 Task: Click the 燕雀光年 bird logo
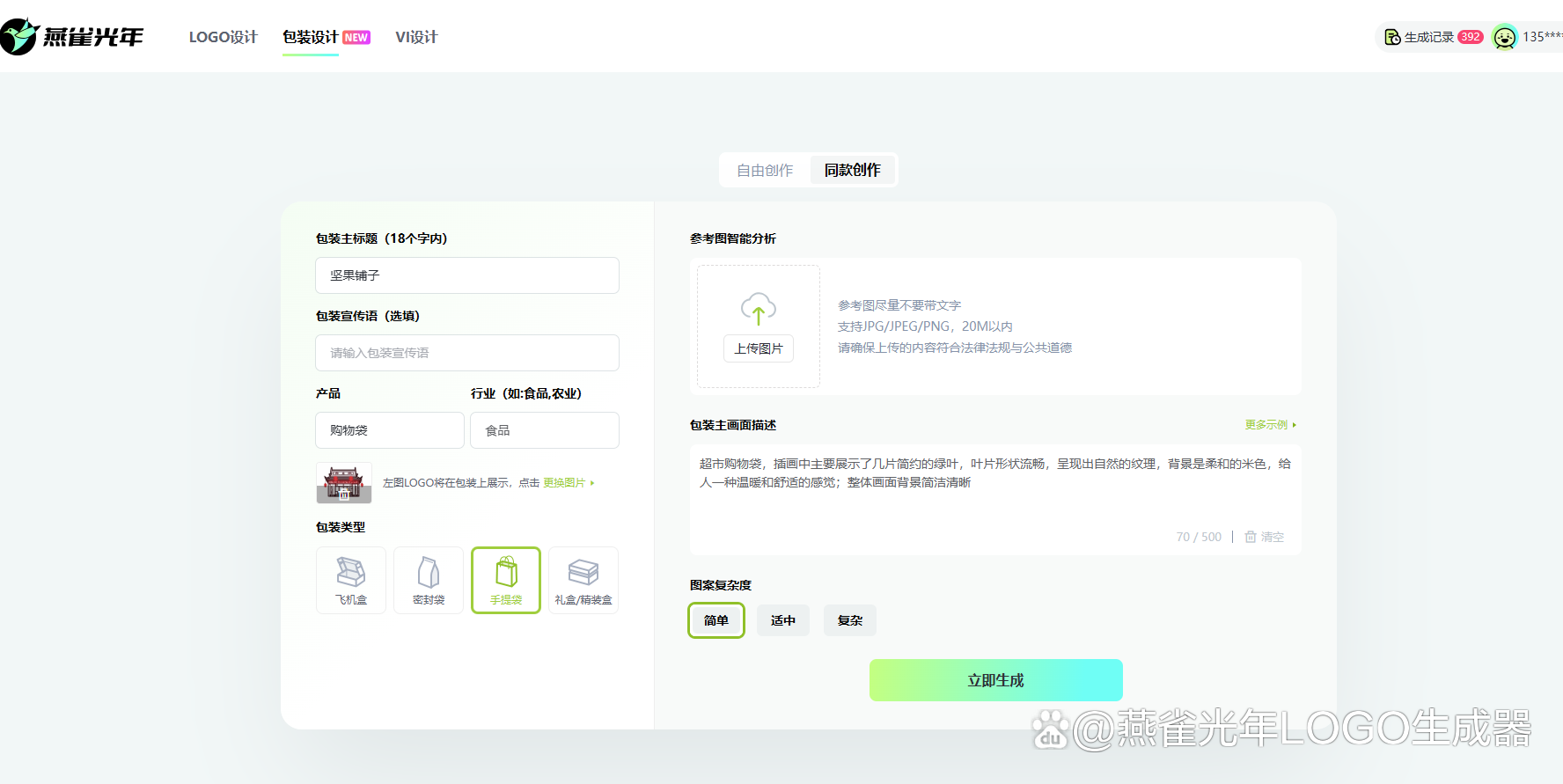coord(19,37)
